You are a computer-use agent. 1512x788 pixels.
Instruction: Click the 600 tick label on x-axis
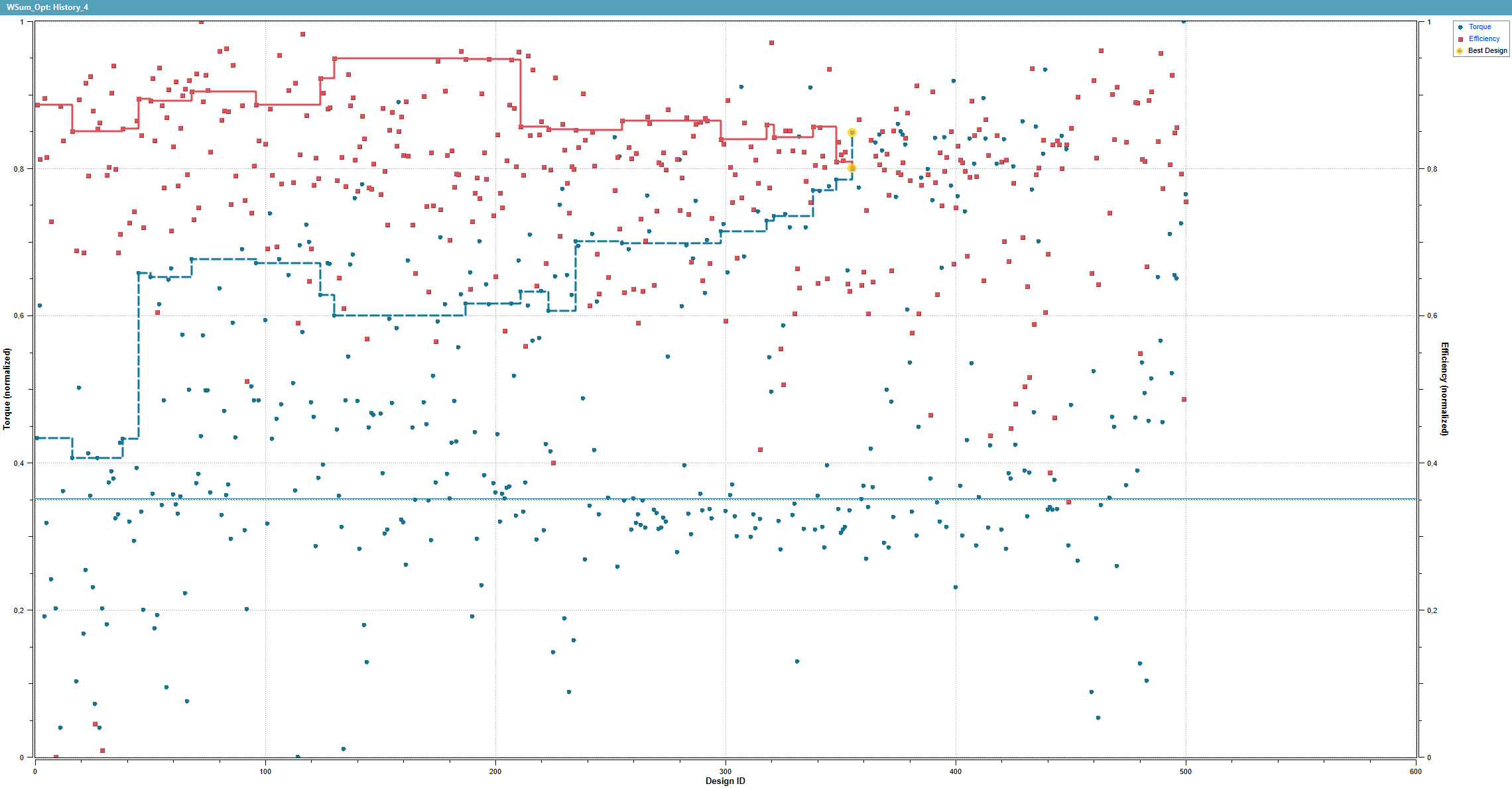(x=1416, y=771)
